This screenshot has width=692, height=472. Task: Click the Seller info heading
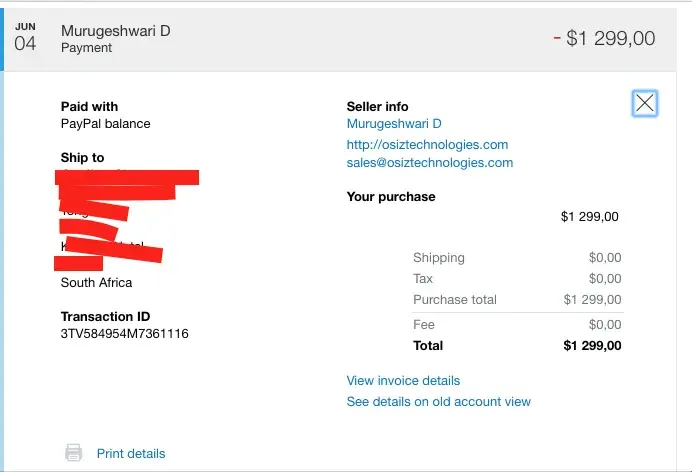click(x=377, y=107)
